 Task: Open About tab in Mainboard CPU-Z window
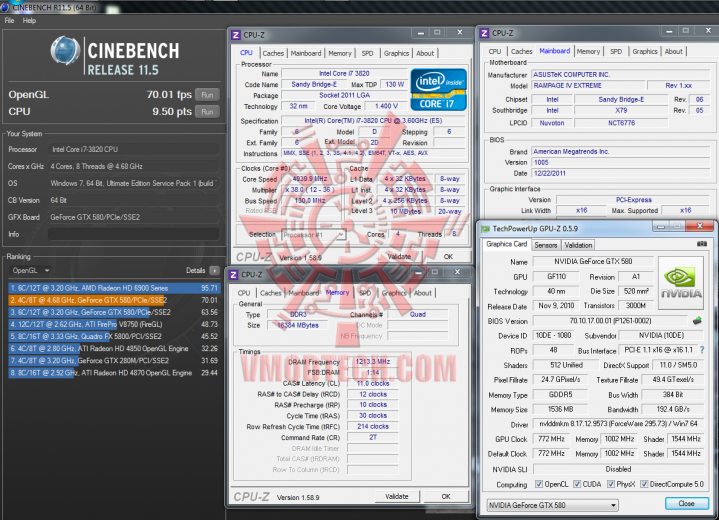click(x=673, y=51)
